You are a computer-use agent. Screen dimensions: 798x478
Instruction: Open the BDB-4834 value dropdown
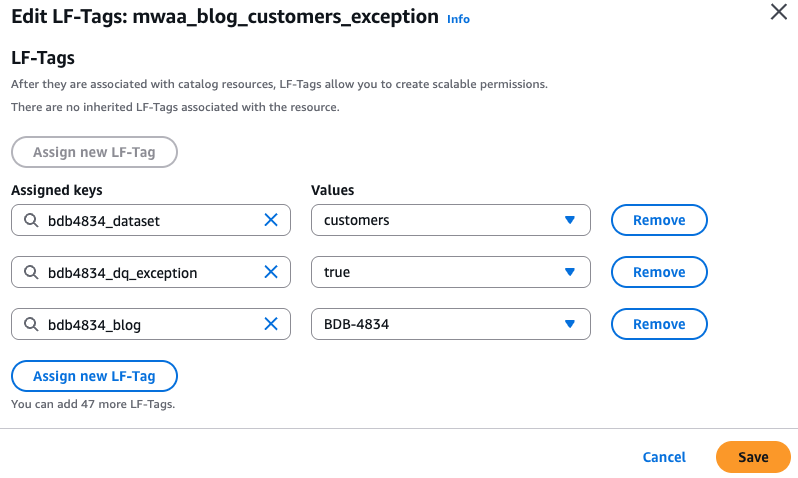450,324
